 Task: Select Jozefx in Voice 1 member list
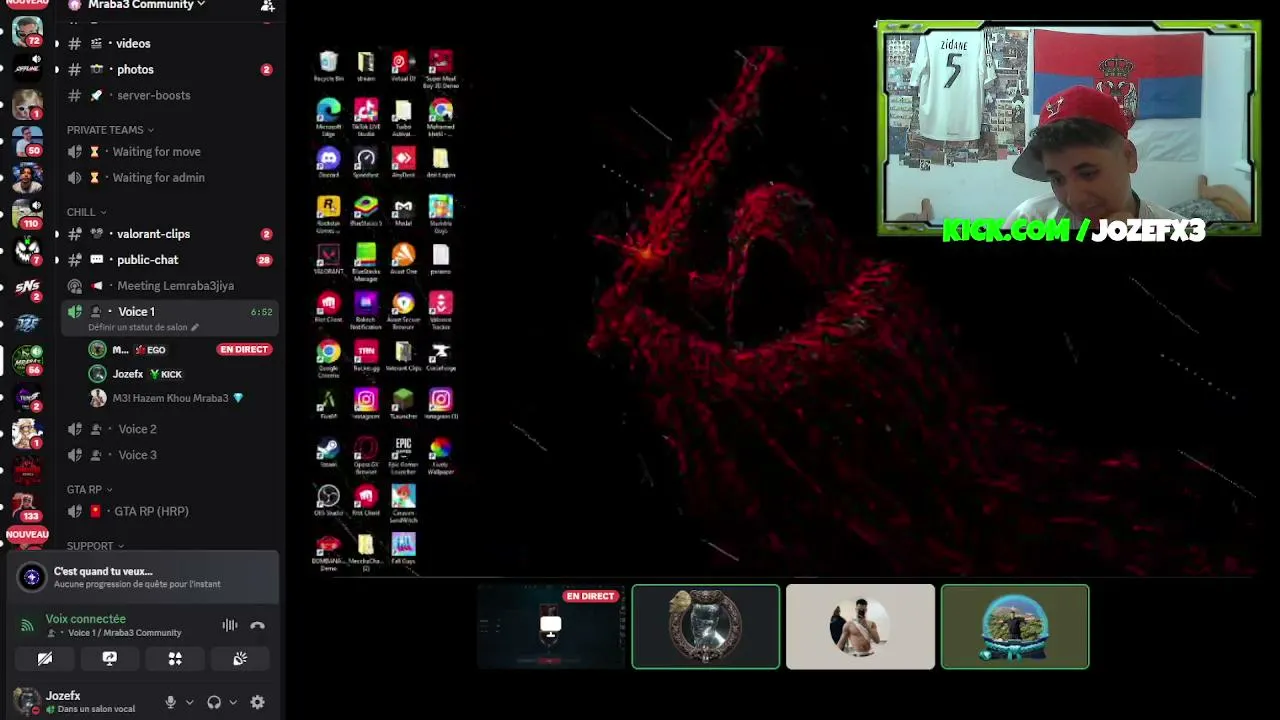pos(181,374)
